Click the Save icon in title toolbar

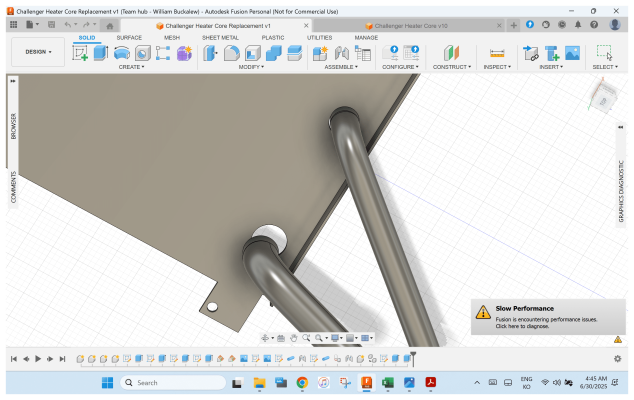[51, 25]
